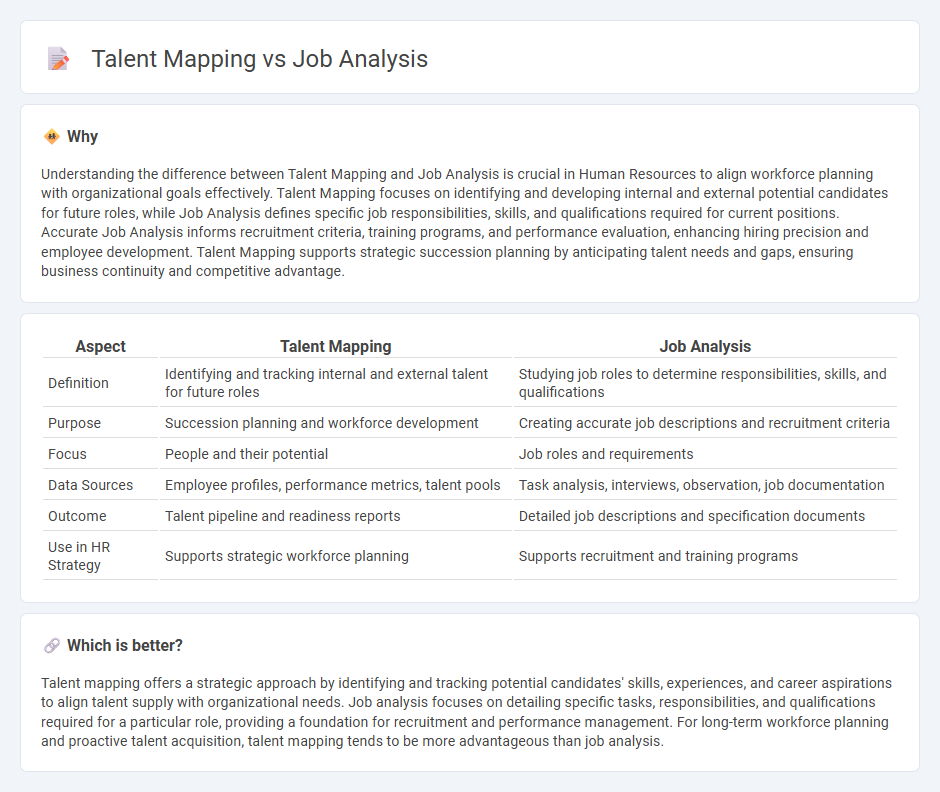Viewport: 940px width, 792px height.
Task: Click the chain link icon beside Which is better
Action: [x=52, y=646]
